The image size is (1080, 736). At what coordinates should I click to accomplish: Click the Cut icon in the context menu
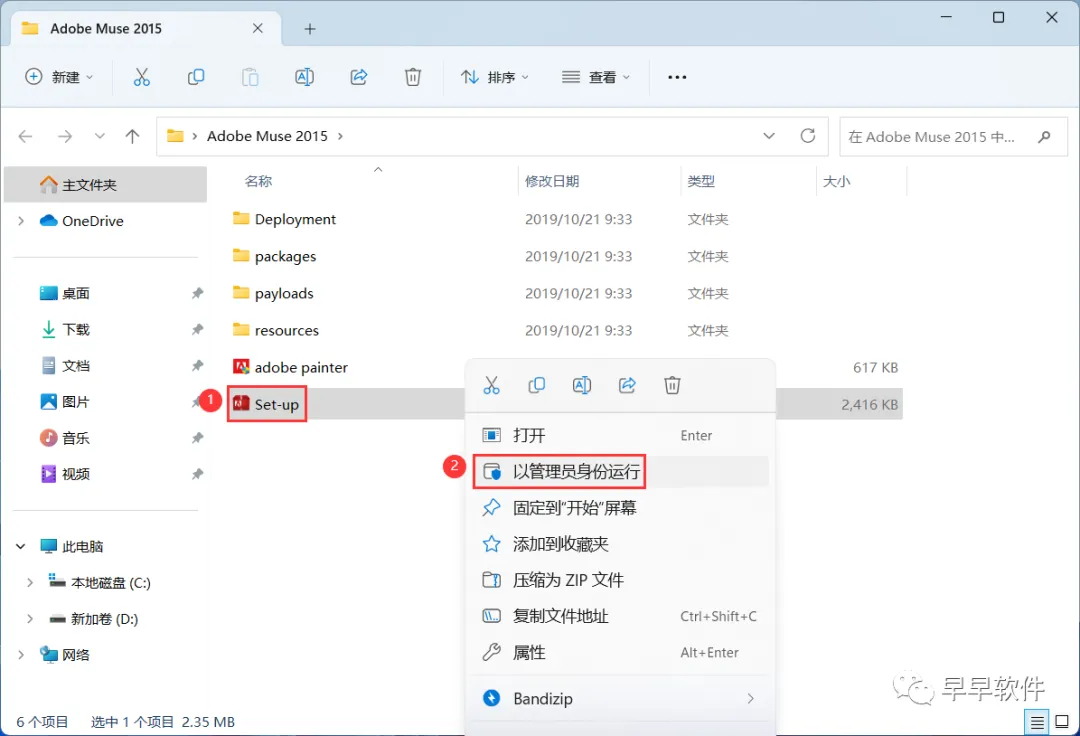491,386
